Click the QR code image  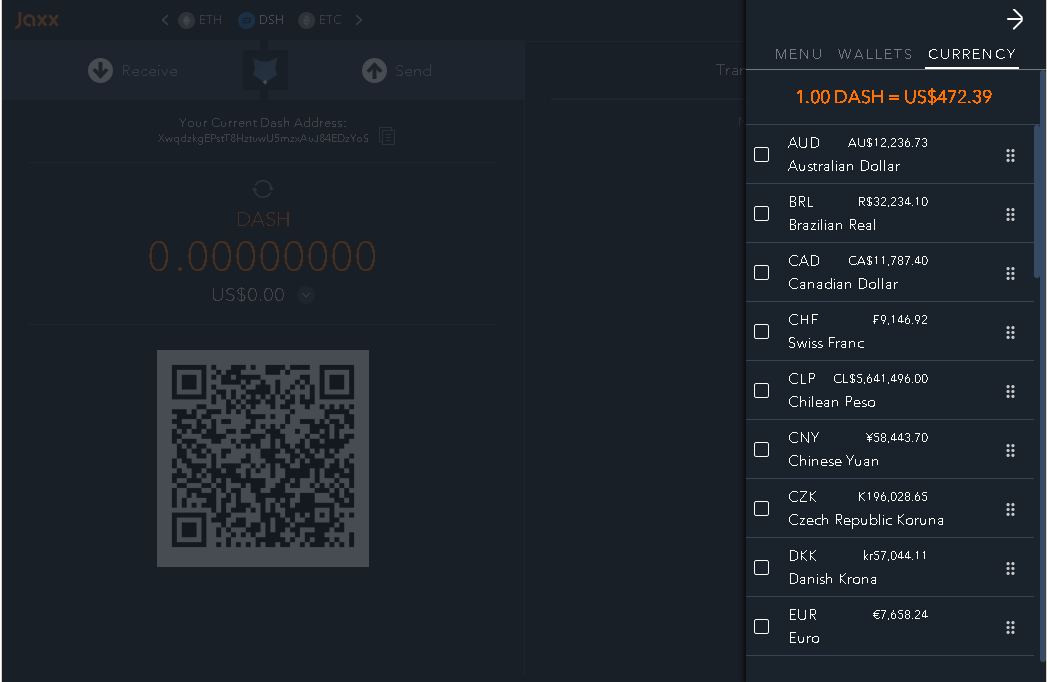pyautogui.click(x=263, y=458)
